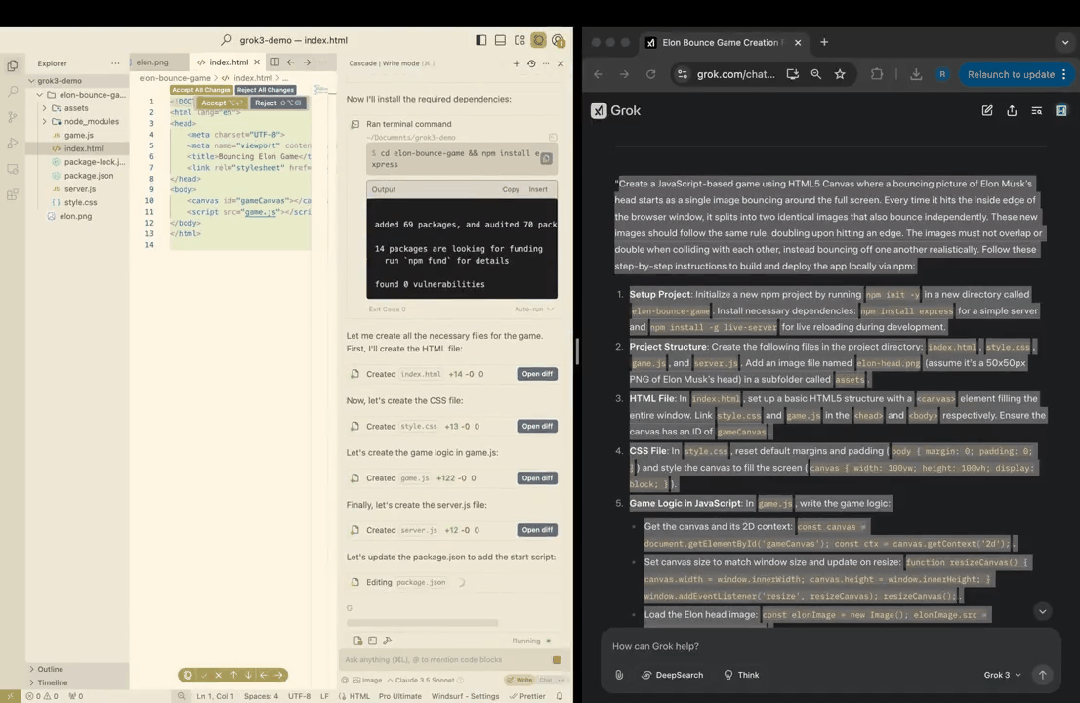Reject the inline diff hunk
Screen dimensions: 1080x703
coord(278,103)
